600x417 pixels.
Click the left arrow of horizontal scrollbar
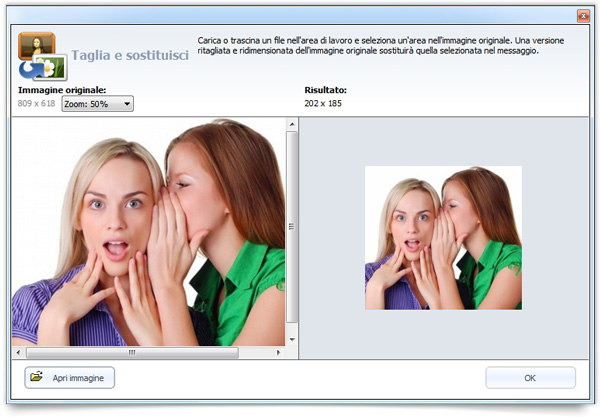(x=17, y=353)
